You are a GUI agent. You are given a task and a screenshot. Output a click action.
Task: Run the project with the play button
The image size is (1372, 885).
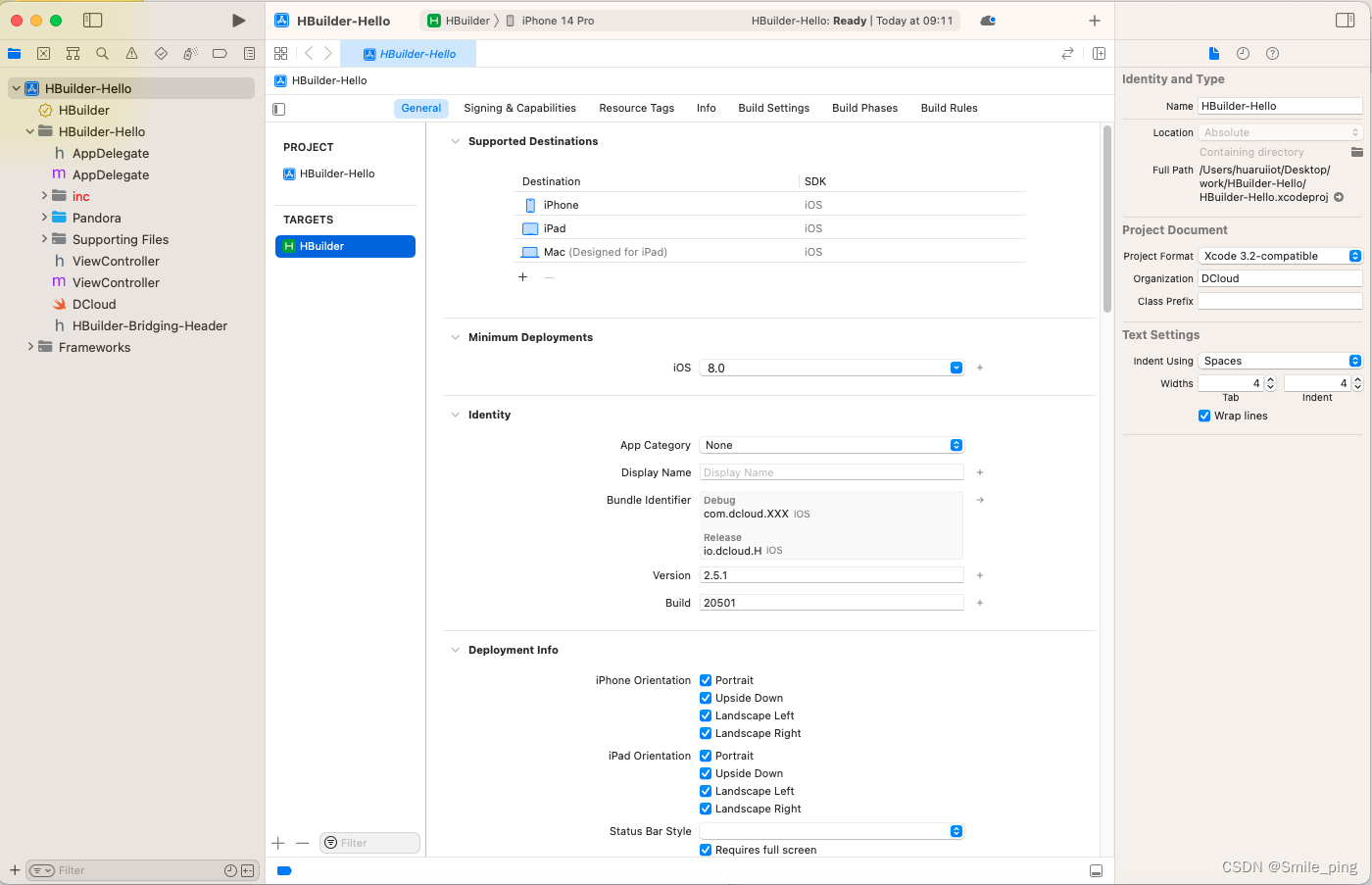238,21
